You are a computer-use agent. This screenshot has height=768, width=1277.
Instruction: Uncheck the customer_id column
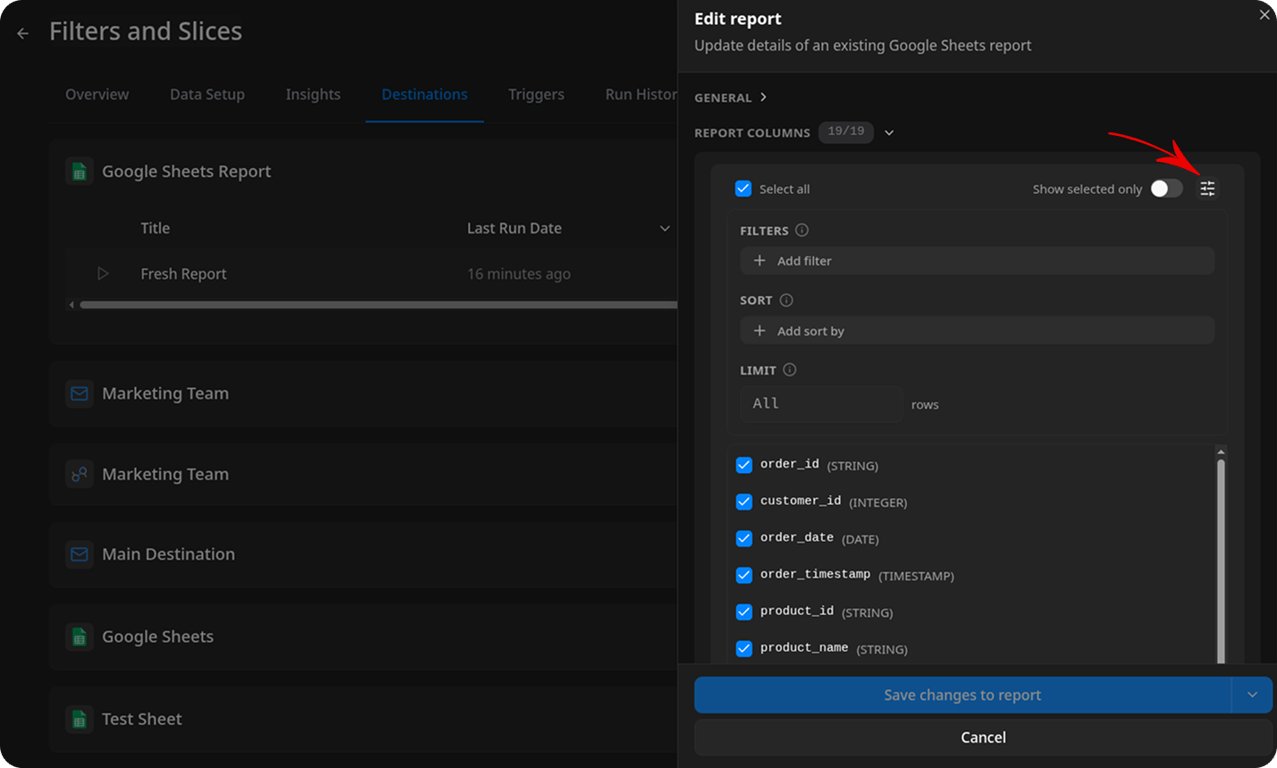coord(744,502)
